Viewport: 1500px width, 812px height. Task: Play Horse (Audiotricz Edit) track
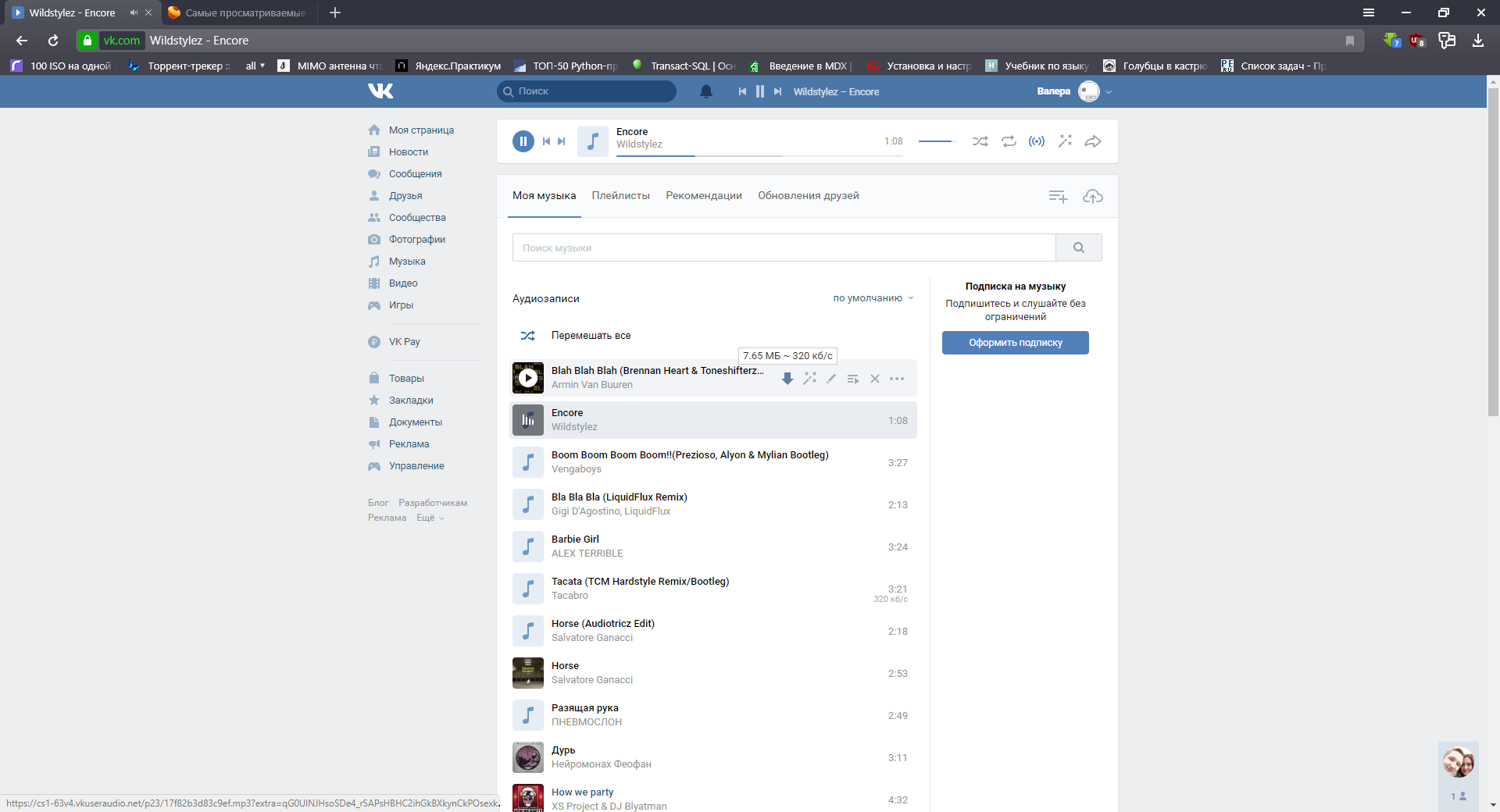[x=528, y=631]
